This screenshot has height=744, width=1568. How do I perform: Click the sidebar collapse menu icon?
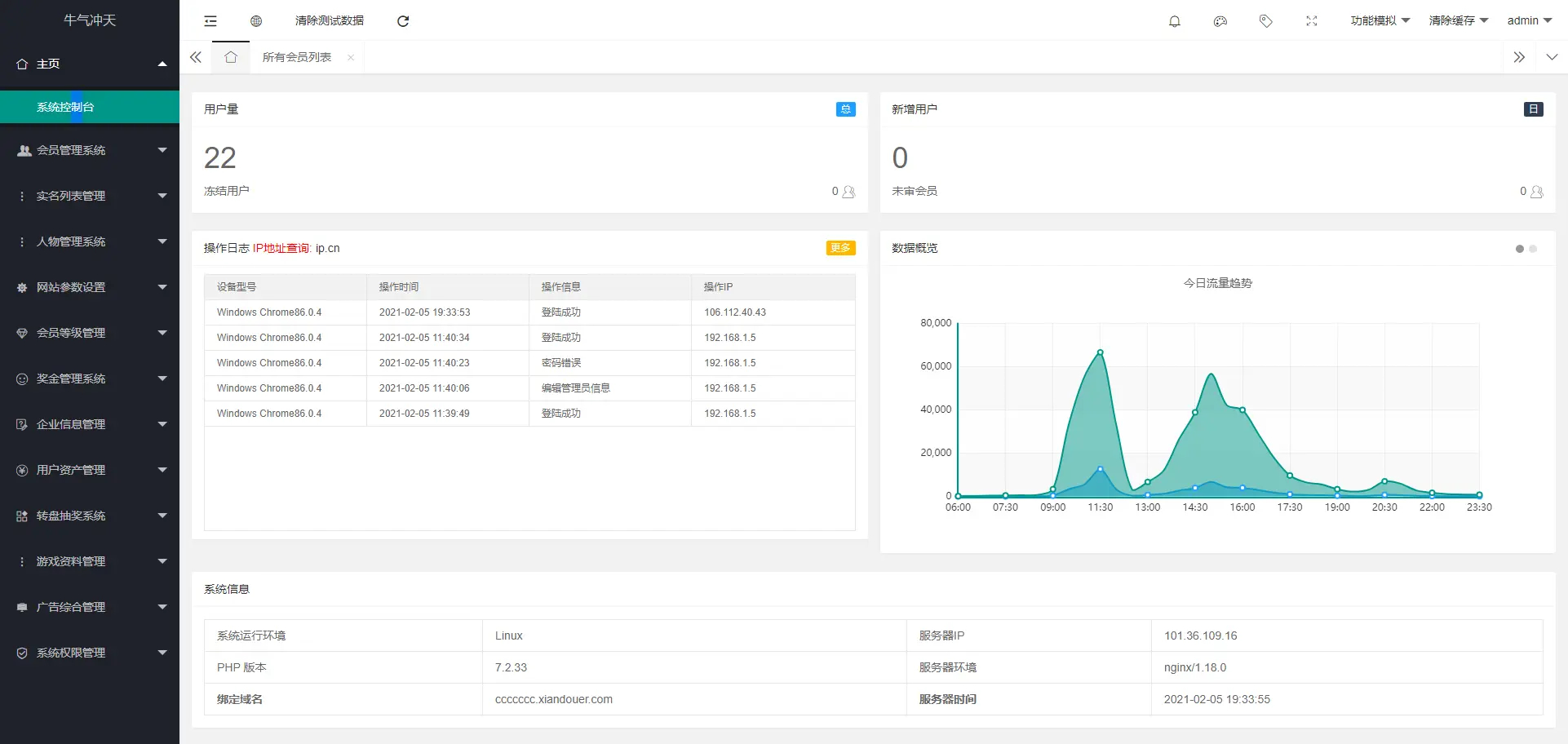(210, 21)
